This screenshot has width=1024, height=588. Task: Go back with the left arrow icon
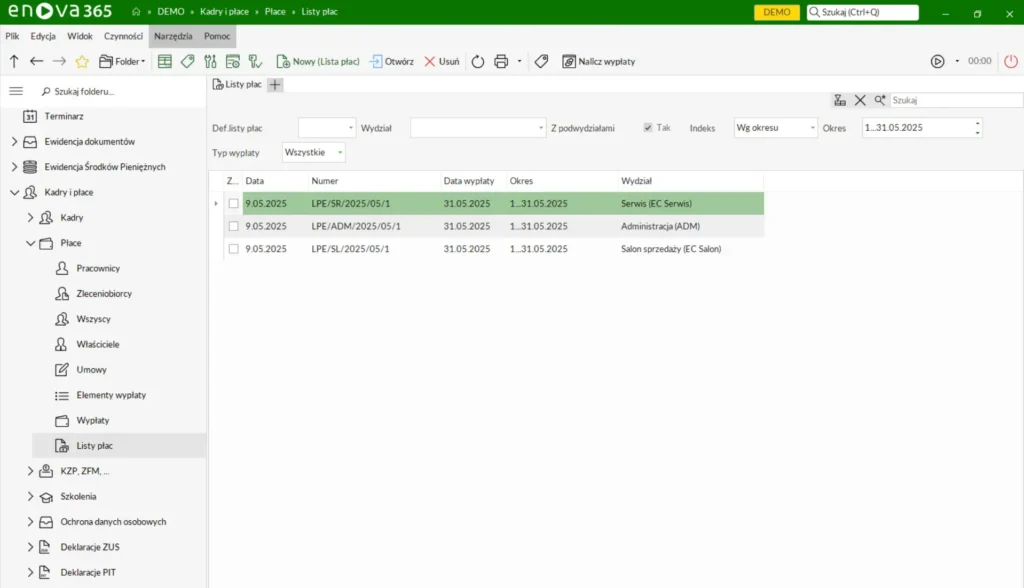point(37,61)
